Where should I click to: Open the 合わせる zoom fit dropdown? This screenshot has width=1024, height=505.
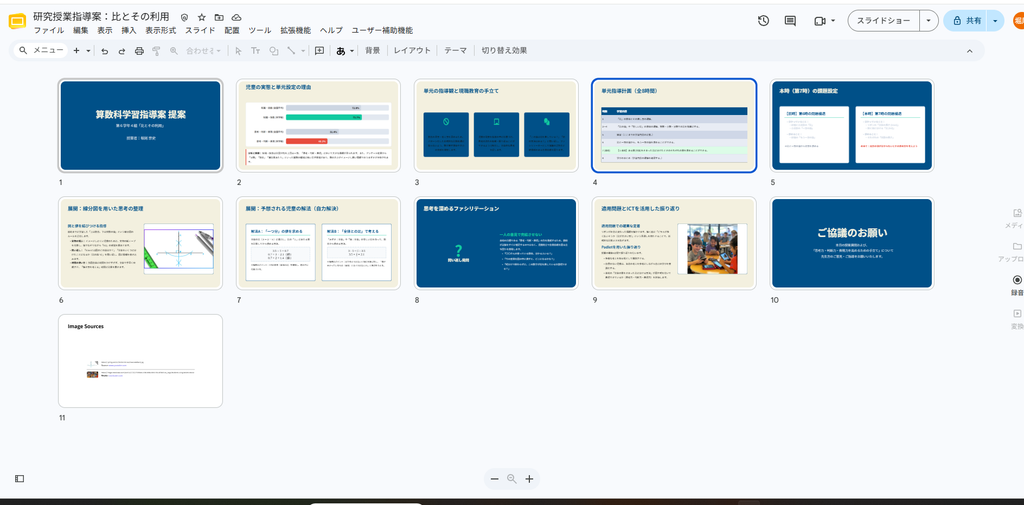(x=203, y=50)
